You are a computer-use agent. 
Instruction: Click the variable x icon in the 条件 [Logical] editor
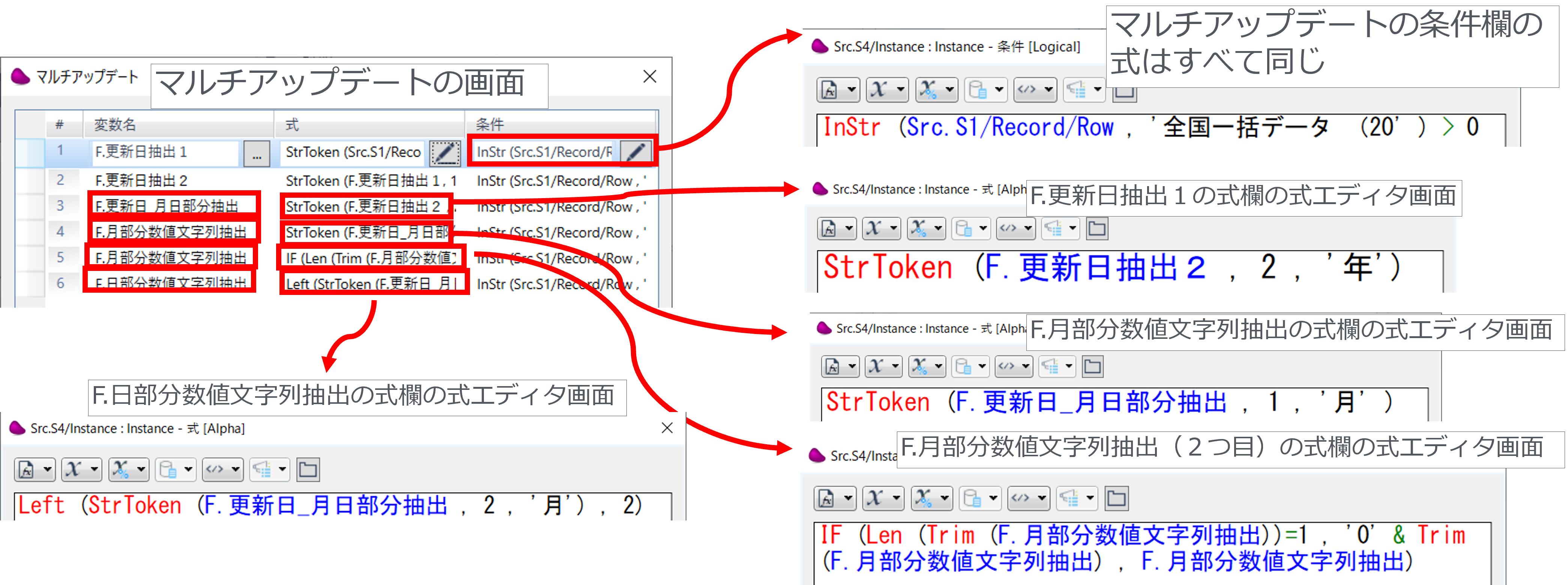879,90
